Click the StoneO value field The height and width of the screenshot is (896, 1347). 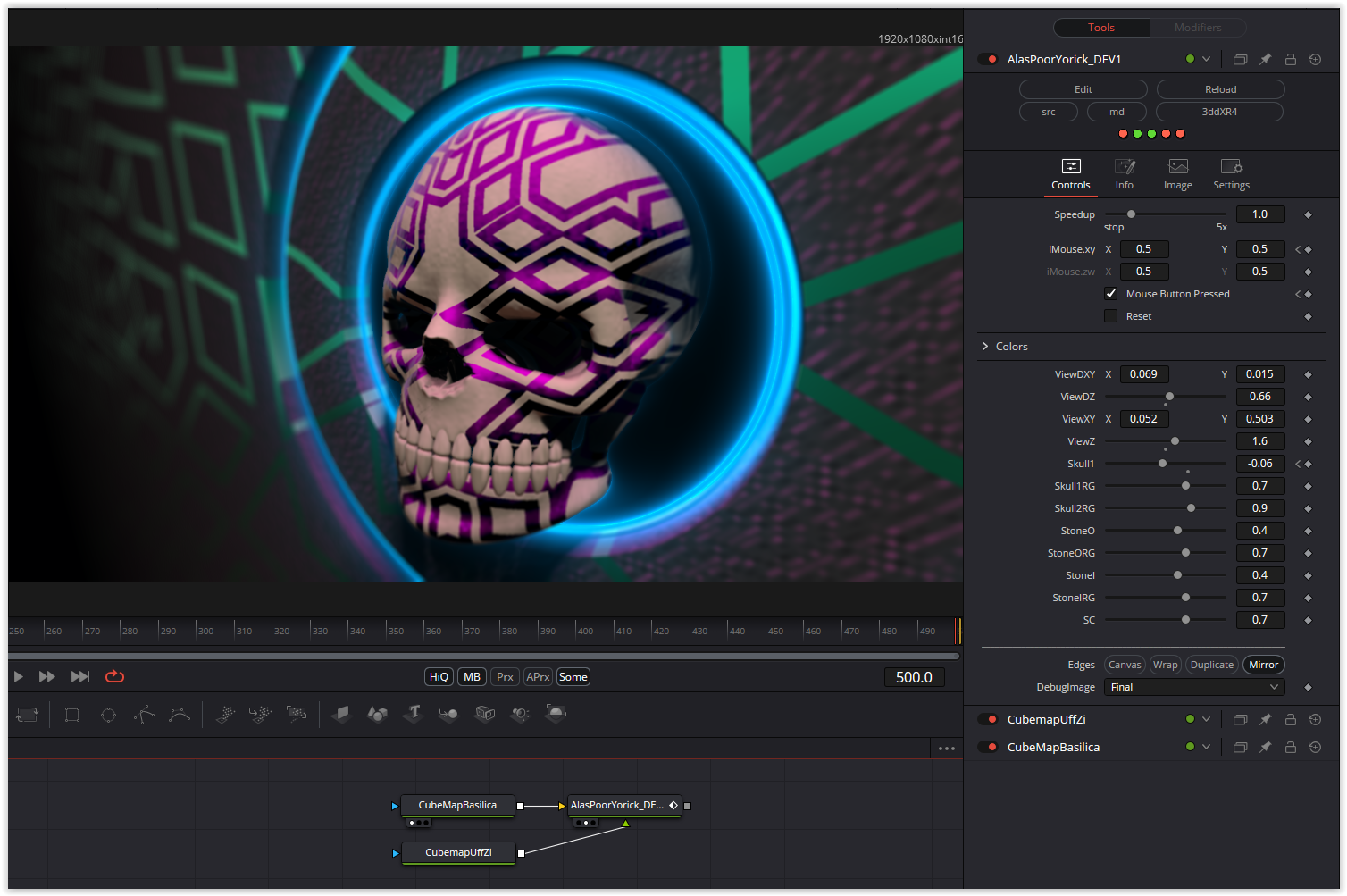1260,531
